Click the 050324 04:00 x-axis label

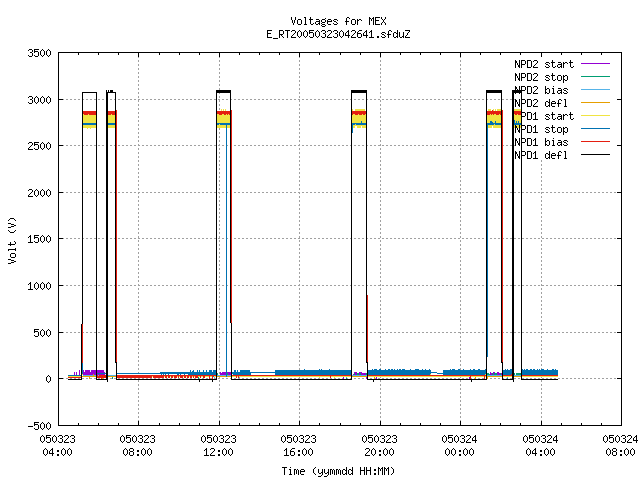540,446
